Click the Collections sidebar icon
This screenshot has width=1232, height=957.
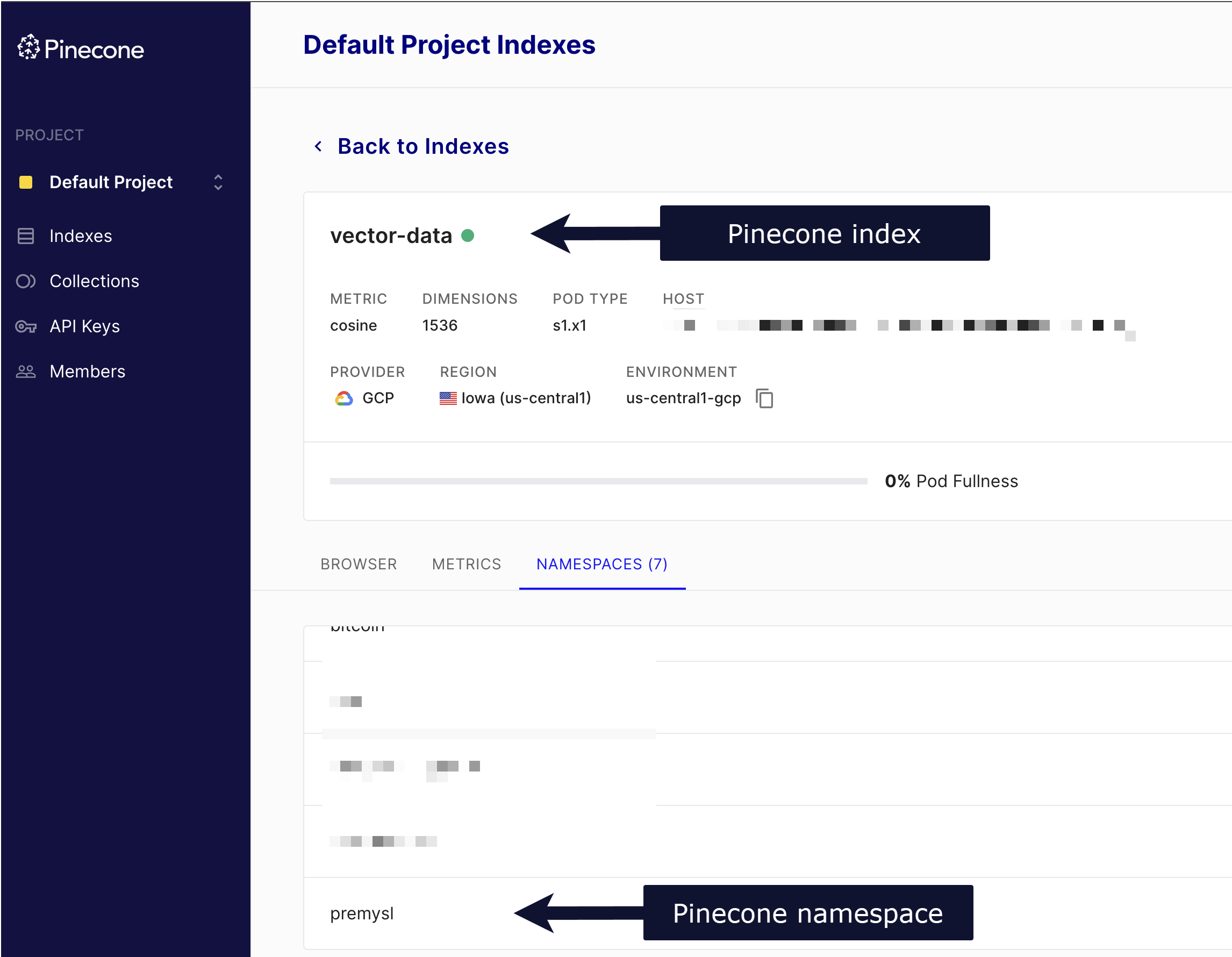26,281
